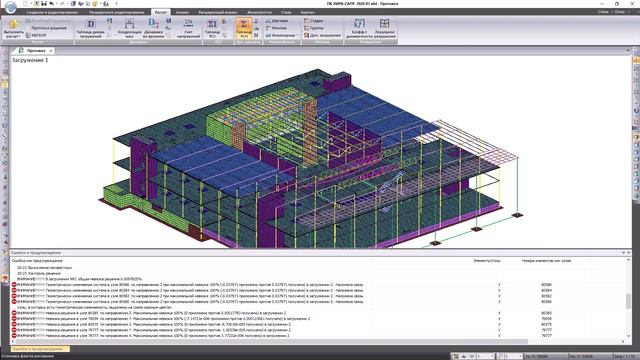Open Стадии in the ribbon

pos(314,20)
